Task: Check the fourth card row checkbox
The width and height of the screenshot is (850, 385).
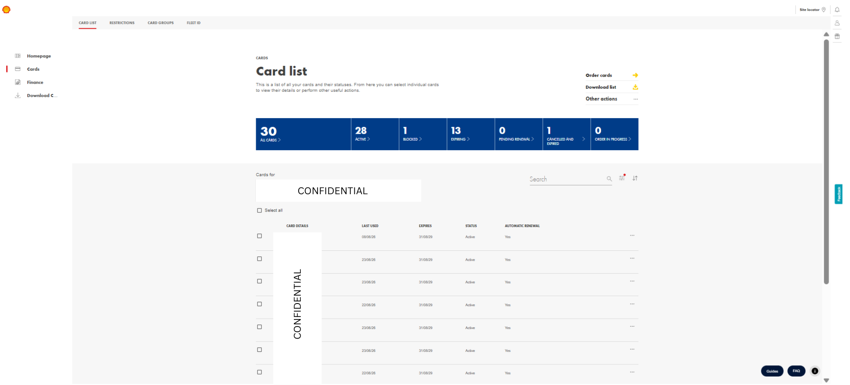Action: point(259,304)
